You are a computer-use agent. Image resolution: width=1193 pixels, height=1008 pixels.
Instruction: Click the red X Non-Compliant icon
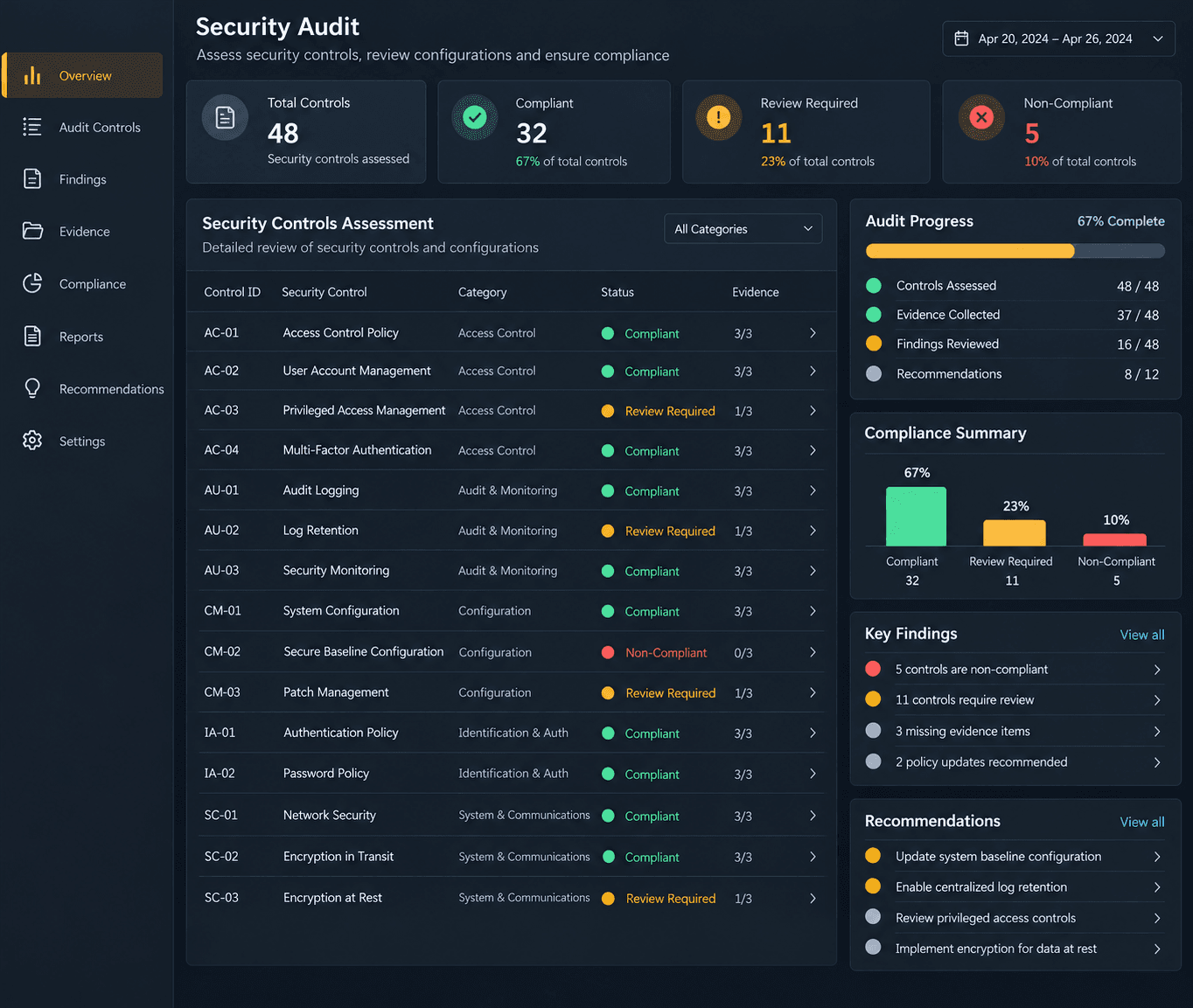click(x=981, y=117)
